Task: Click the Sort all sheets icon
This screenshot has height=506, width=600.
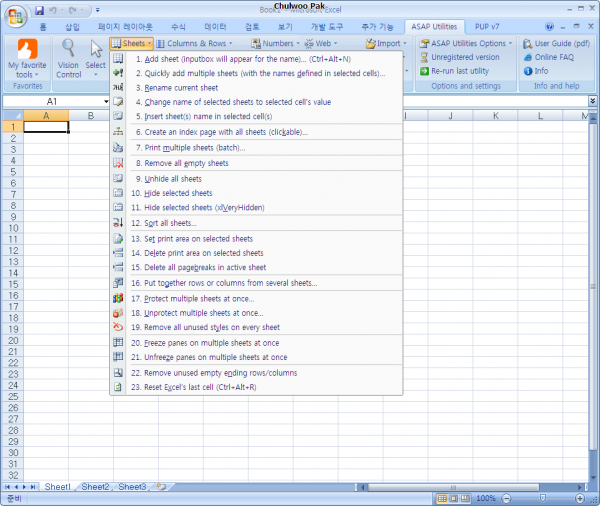Action: (118, 223)
